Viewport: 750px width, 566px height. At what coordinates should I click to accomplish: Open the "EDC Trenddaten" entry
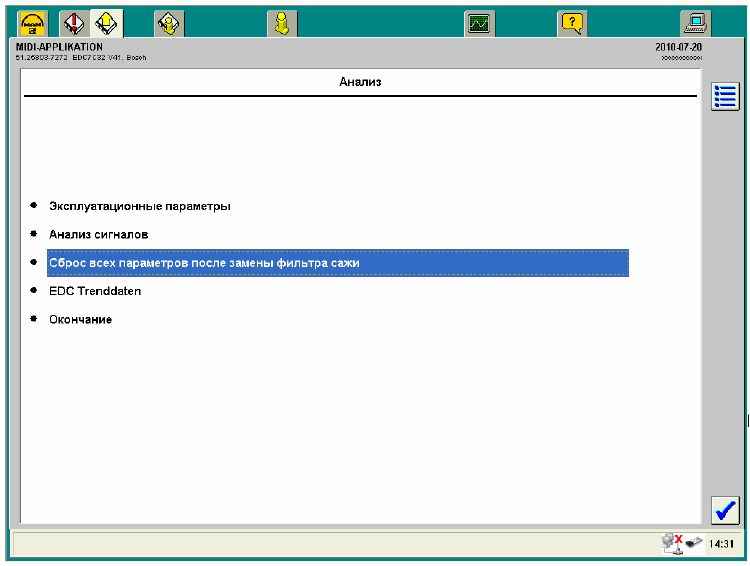(95, 291)
